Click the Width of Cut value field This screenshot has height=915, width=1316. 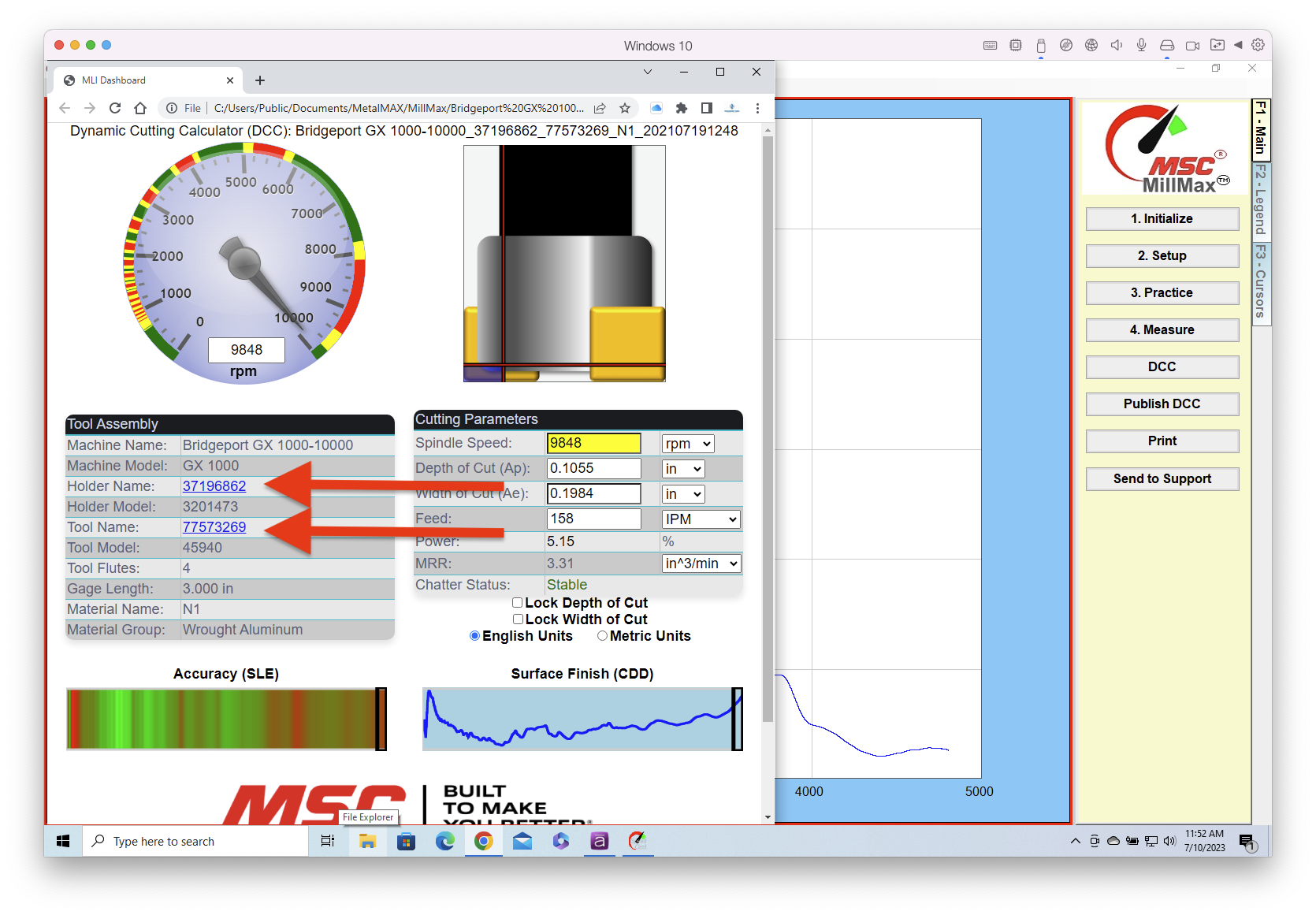click(x=594, y=493)
